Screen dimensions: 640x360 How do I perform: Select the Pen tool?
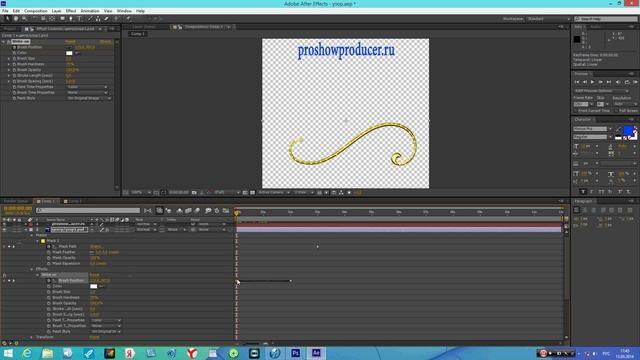(x=71, y=18)
